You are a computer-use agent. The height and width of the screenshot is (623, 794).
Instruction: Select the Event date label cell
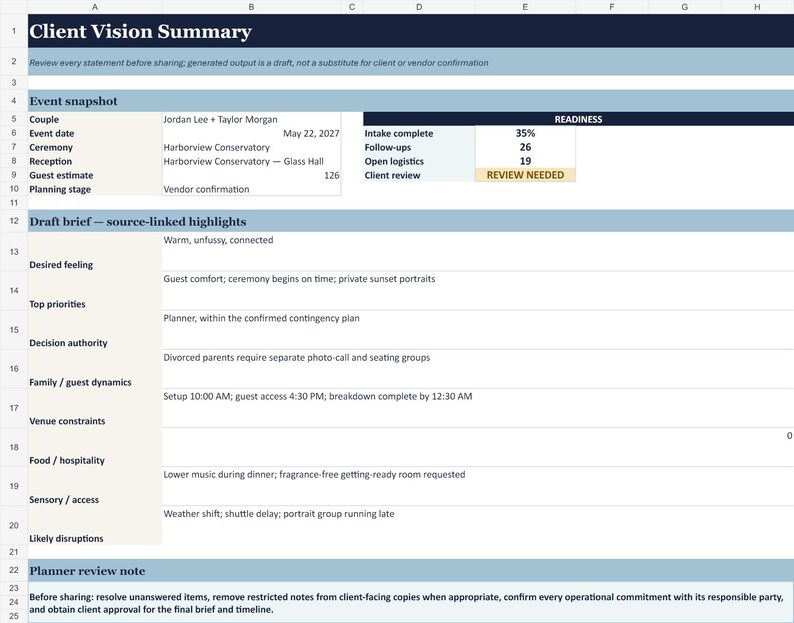coord(95,133)
